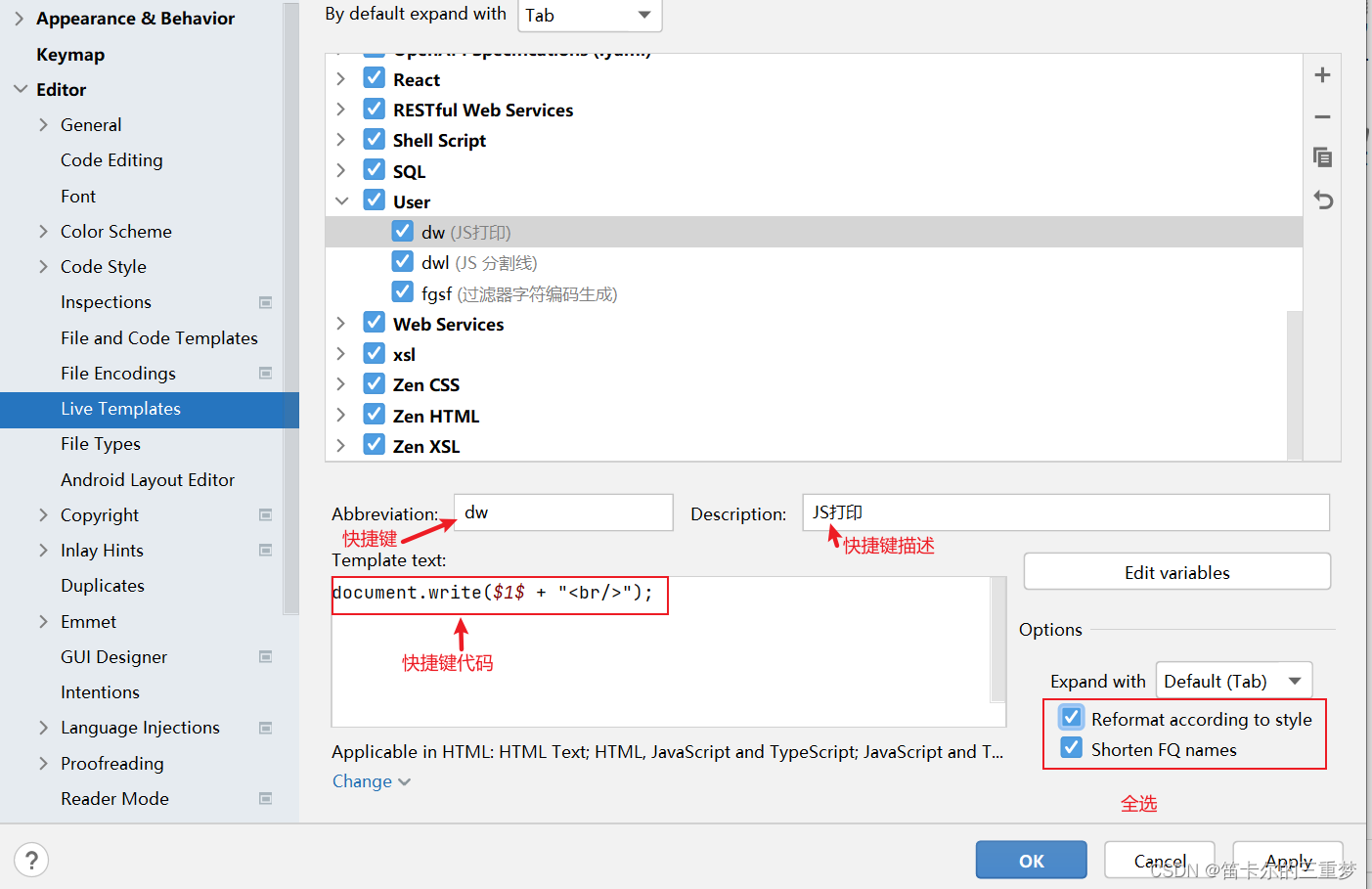Open the By default expand with dropdown
The height and width of the screenshot is (889, 1372).
pos(590,15)
